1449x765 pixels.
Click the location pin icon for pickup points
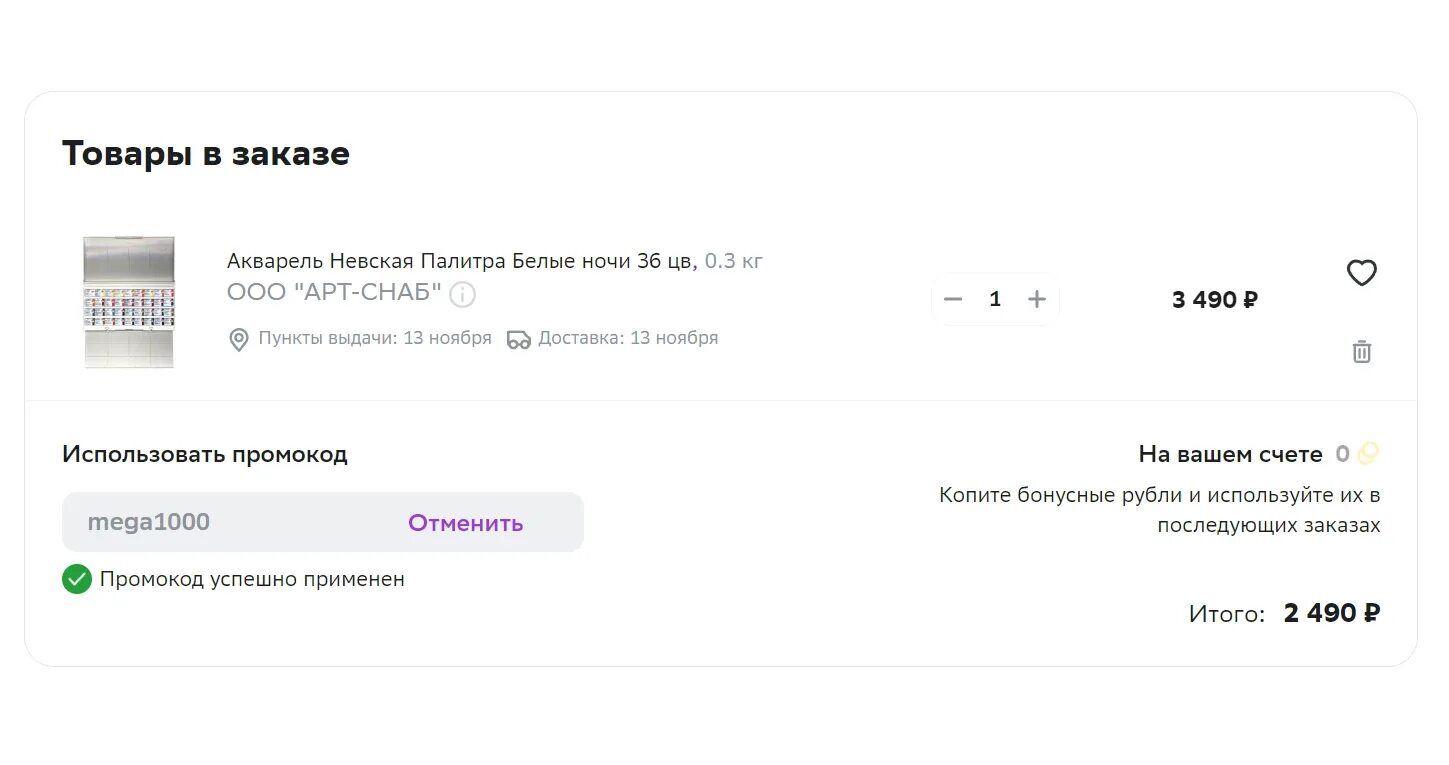click(238, 340)
